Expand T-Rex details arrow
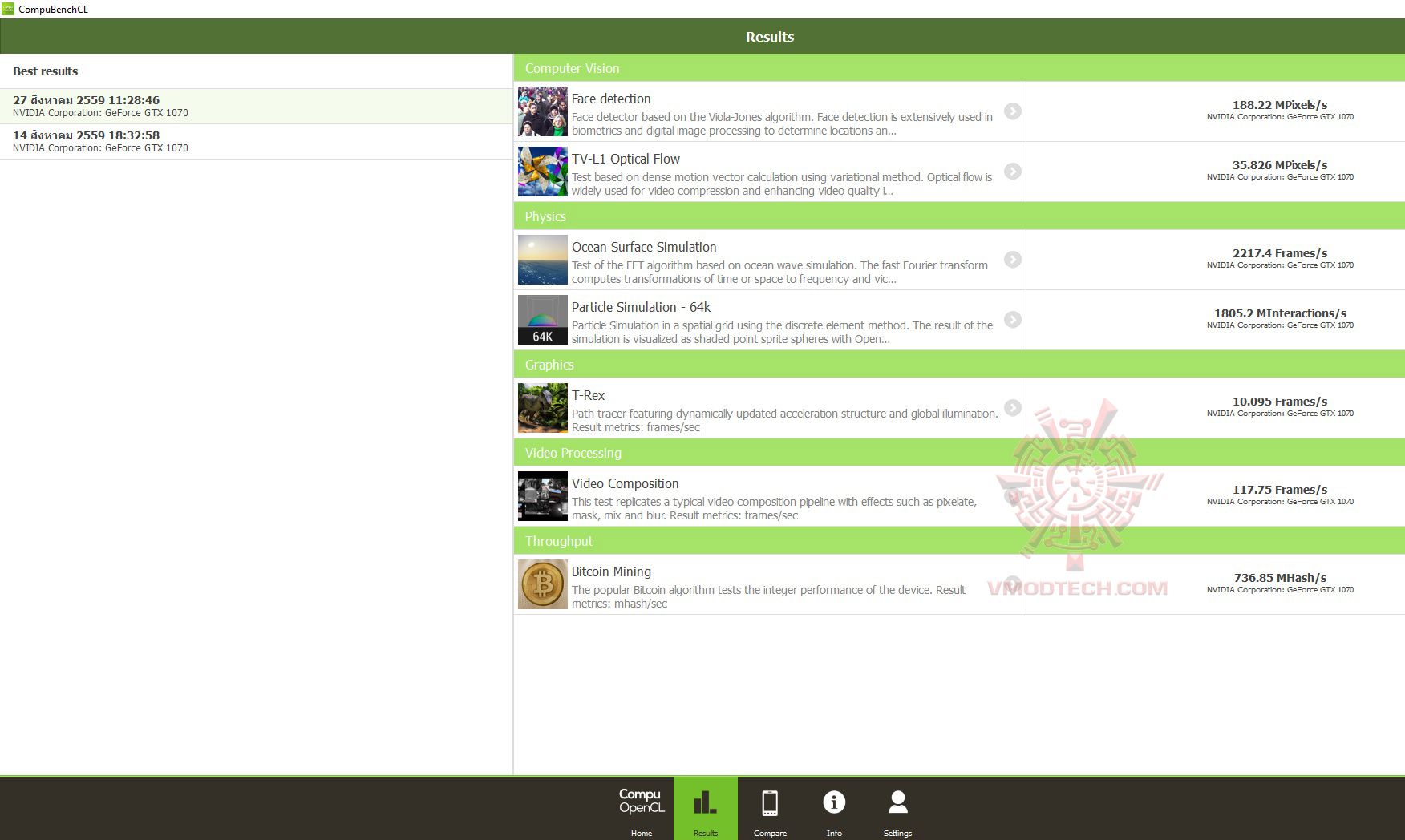 1013,408
